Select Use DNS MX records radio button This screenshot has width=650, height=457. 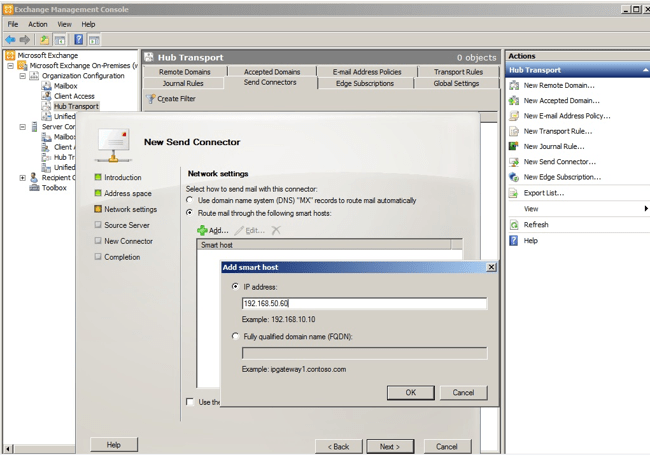pos(189,200)
